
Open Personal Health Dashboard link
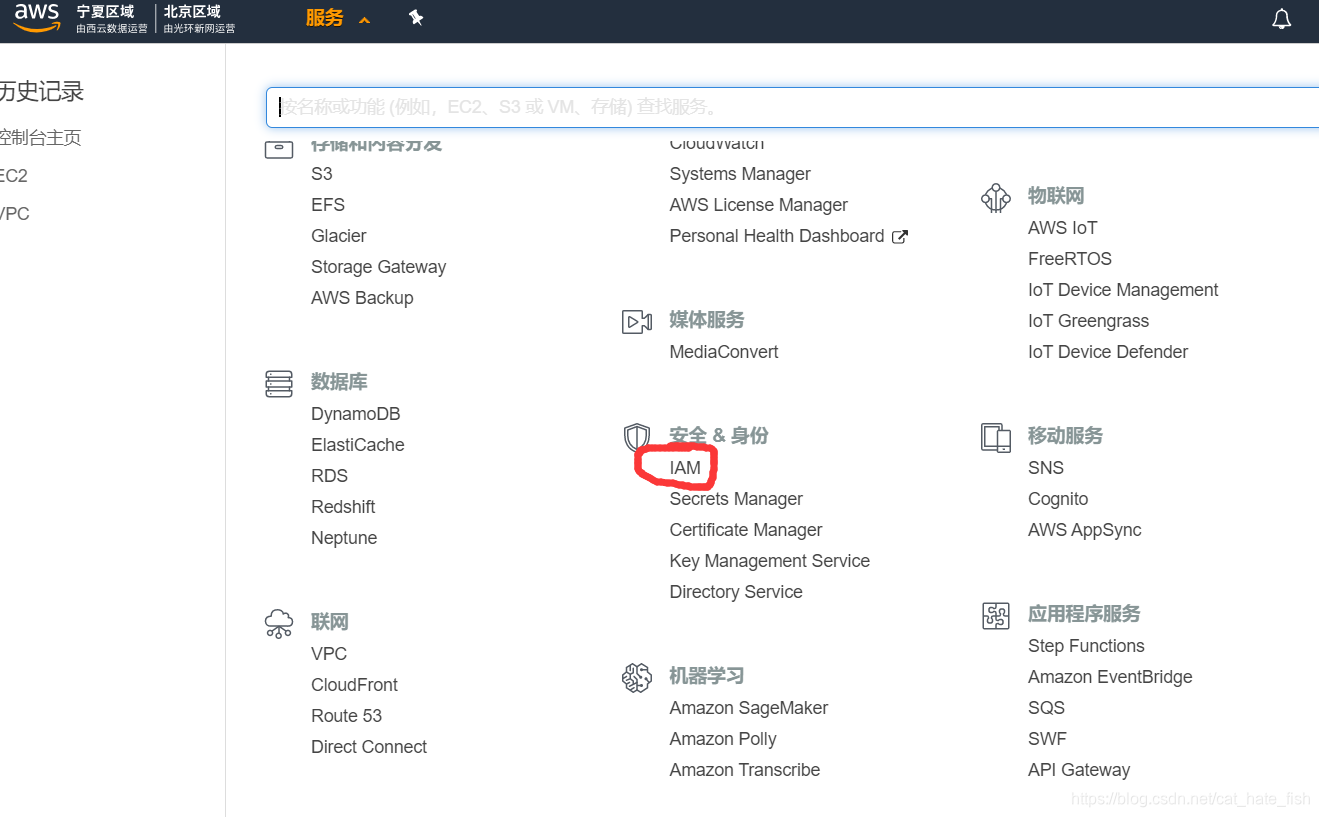tap(777, 236)
